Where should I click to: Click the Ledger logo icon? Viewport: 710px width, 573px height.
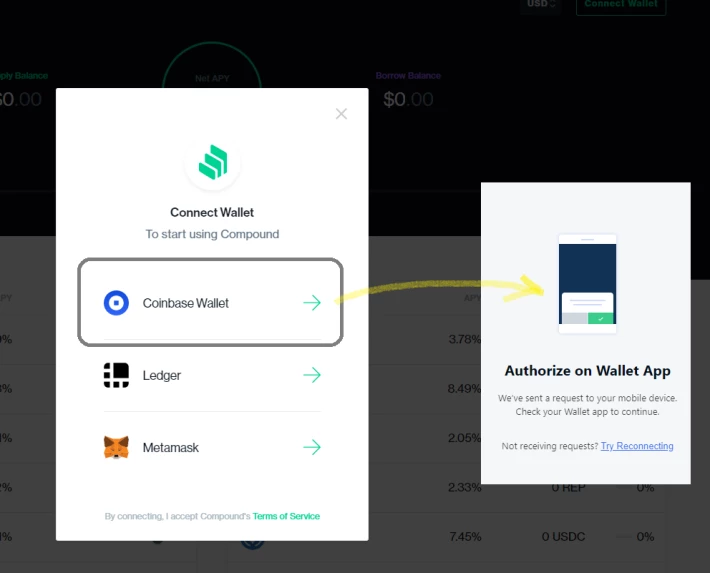click(116, 375)
